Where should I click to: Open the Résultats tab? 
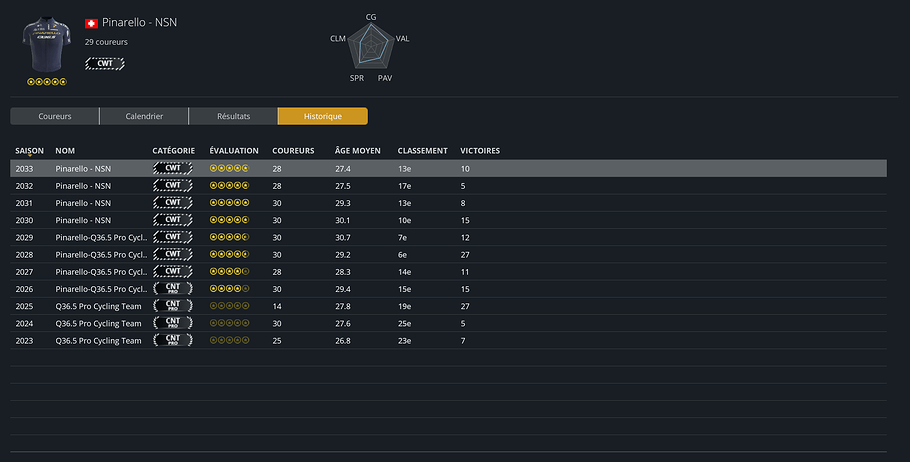pyautogui.click(x=233, y=116)
